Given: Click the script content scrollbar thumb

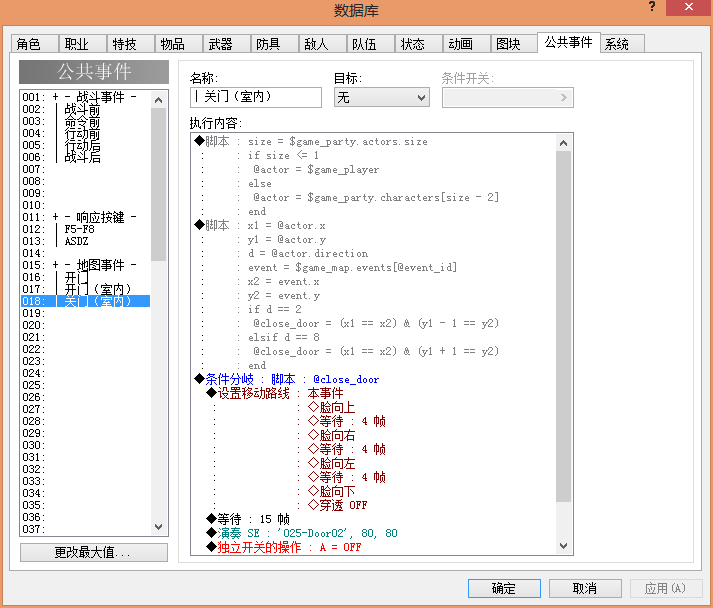Looking at the screenshot, I should (563, 327).
